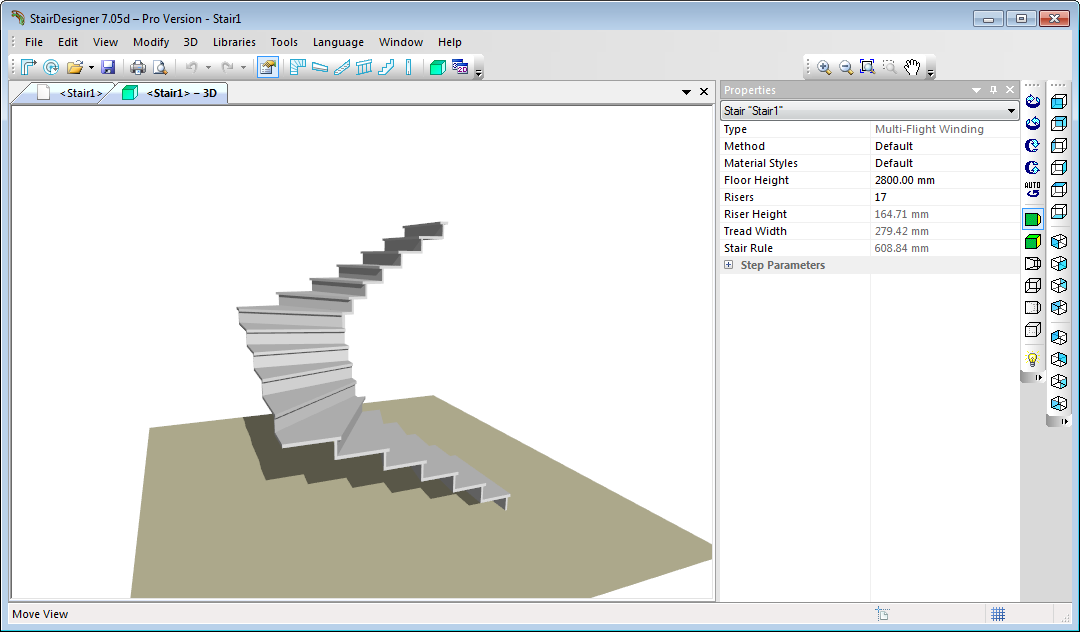1080x632 pixels.
Task: Toggle the light bulb lighting icon
Action: [1032, 359]
